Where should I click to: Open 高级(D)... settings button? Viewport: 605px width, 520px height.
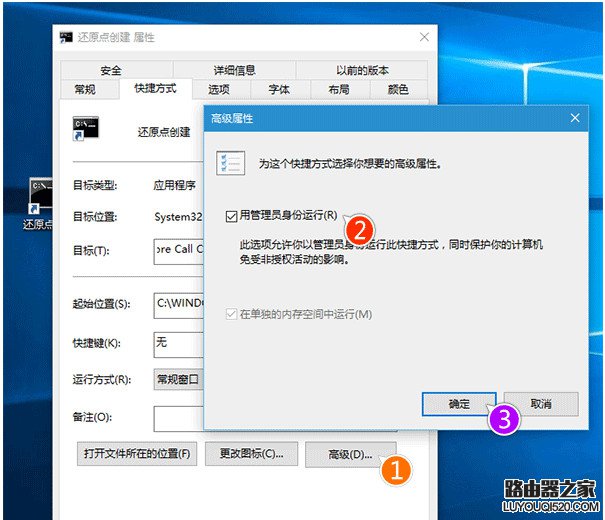350,454
